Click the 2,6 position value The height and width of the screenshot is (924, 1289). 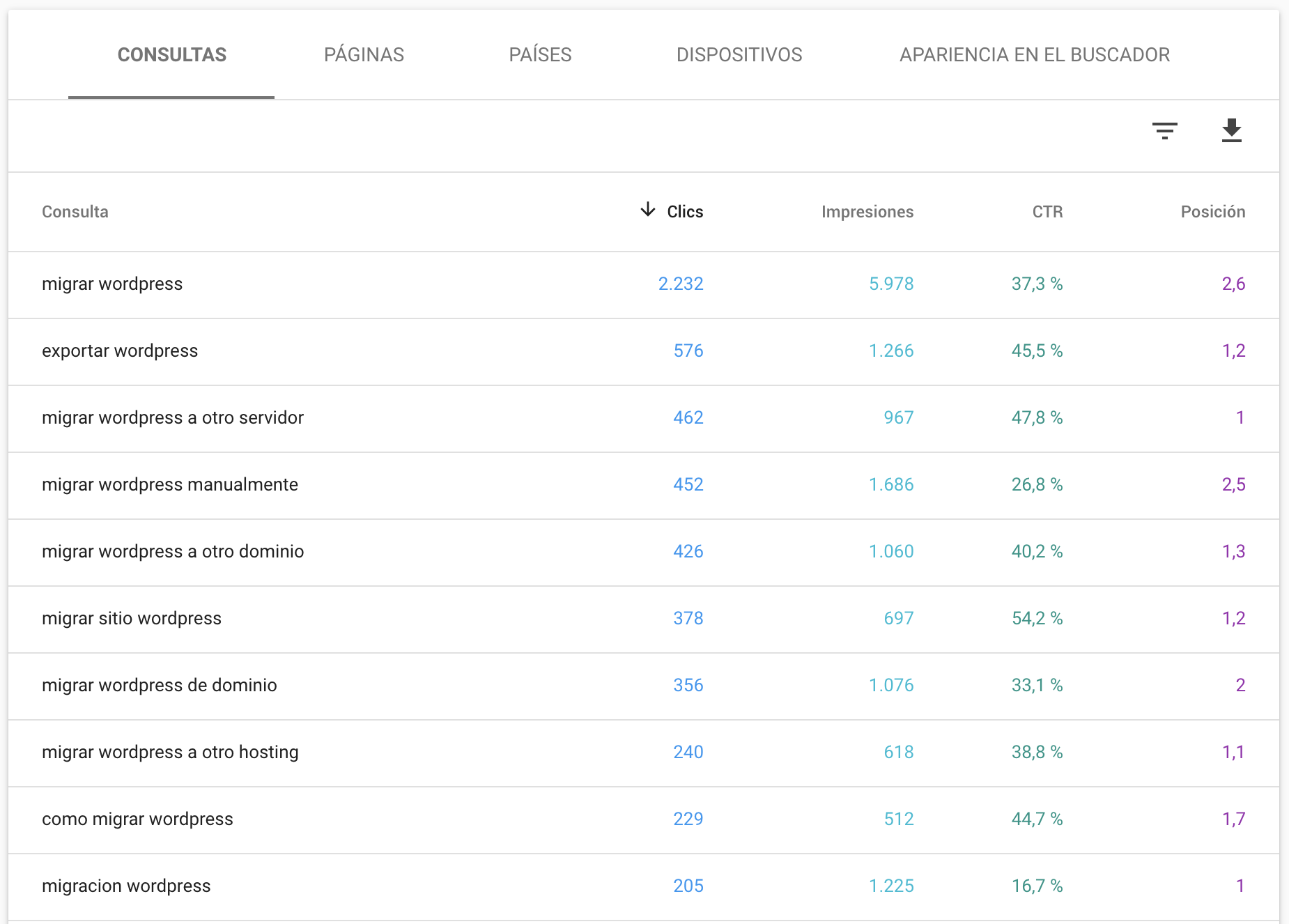pos(1233,284)
